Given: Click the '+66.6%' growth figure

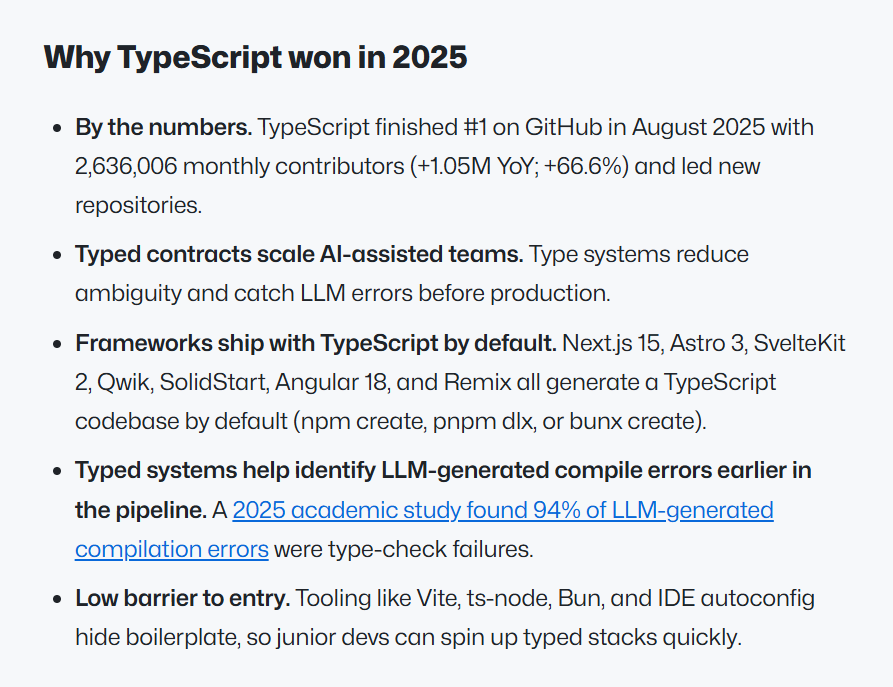Looking at the screenshot, I should (585, 166).
